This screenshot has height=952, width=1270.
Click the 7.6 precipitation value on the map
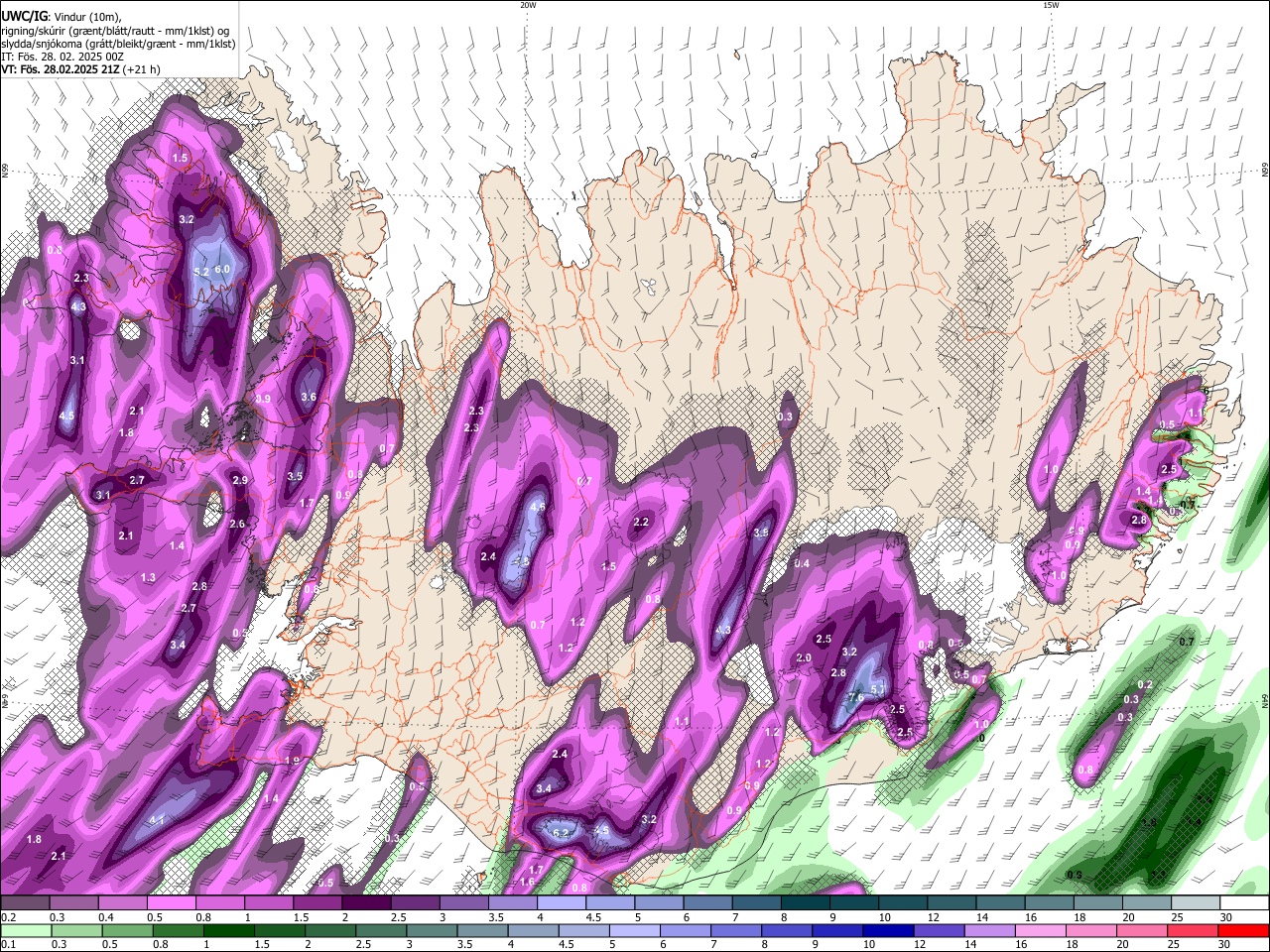(x=856, y=698)
